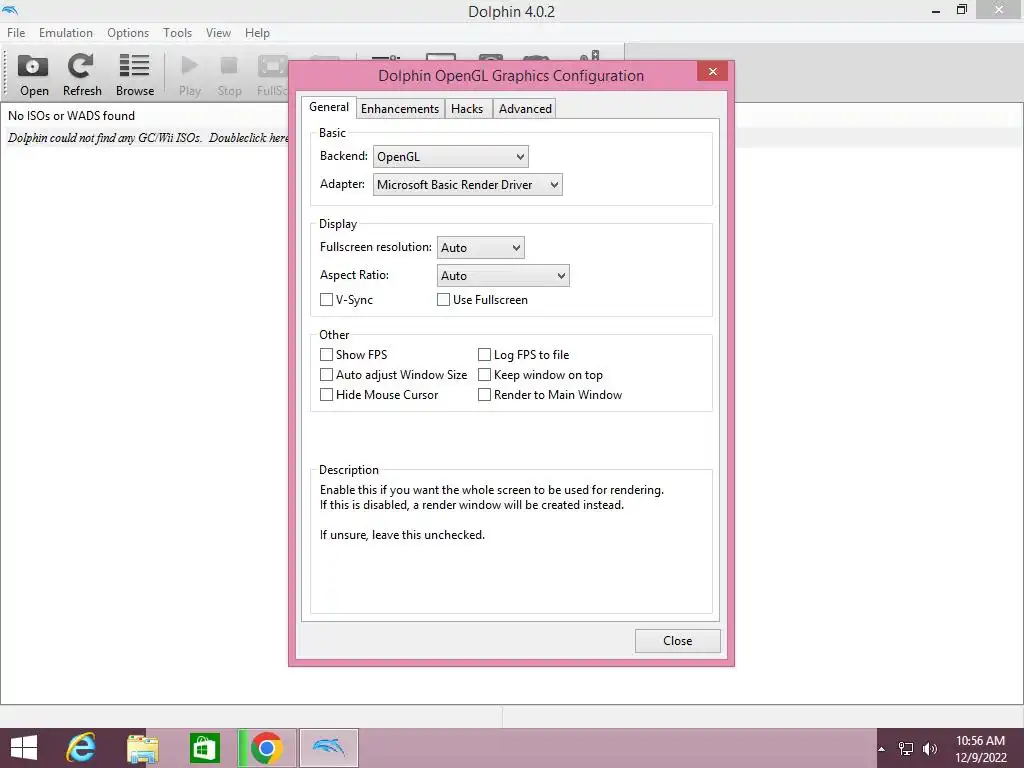Open the network tray icon
The height and width of the screenshot is (768, 1024).
click(x=906, y=749)
